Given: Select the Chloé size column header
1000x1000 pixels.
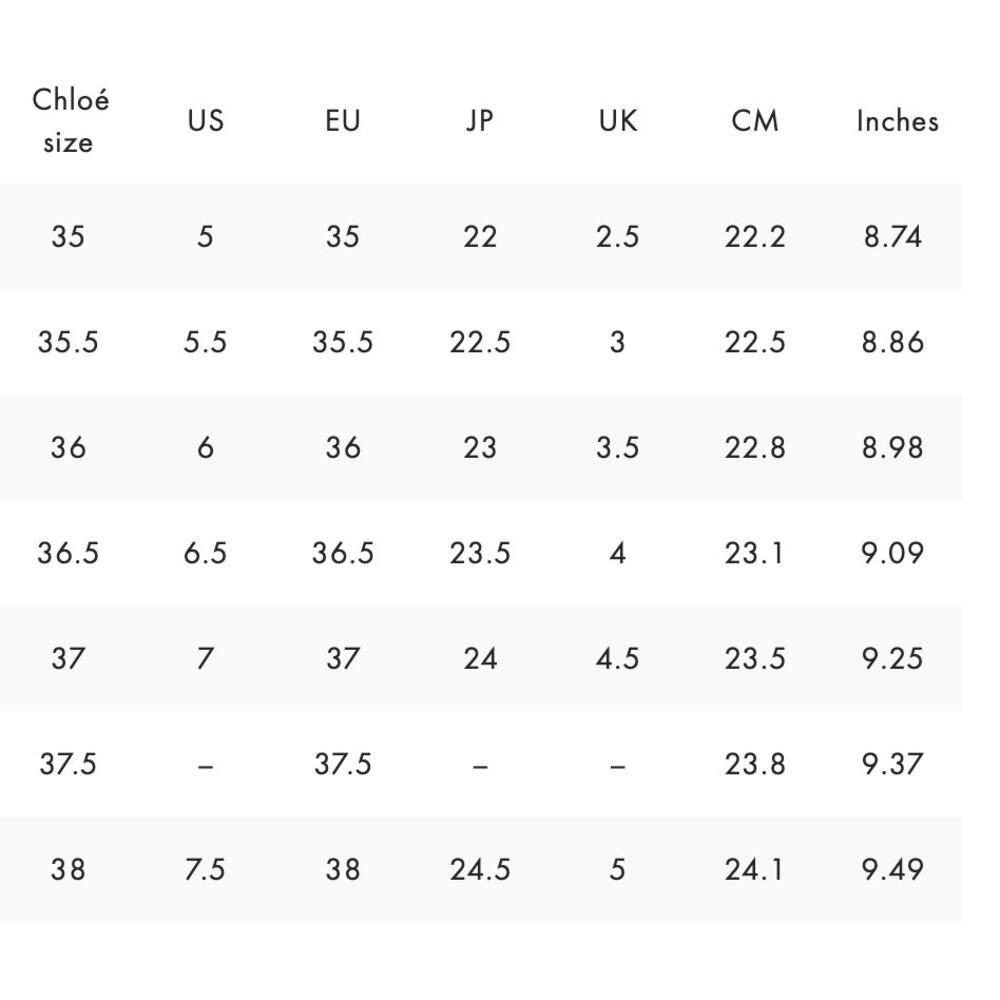Looking at the screenshot, I should (x=70, y=121).
